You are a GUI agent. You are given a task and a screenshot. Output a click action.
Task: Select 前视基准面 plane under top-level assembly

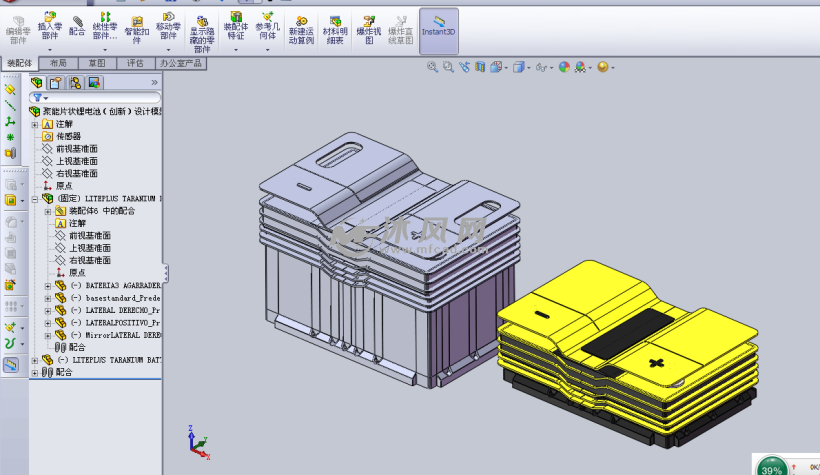click(76, 148)
